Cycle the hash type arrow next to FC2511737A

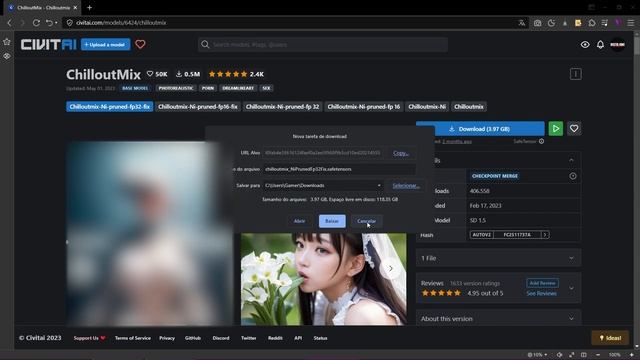(x=545, y=235)
